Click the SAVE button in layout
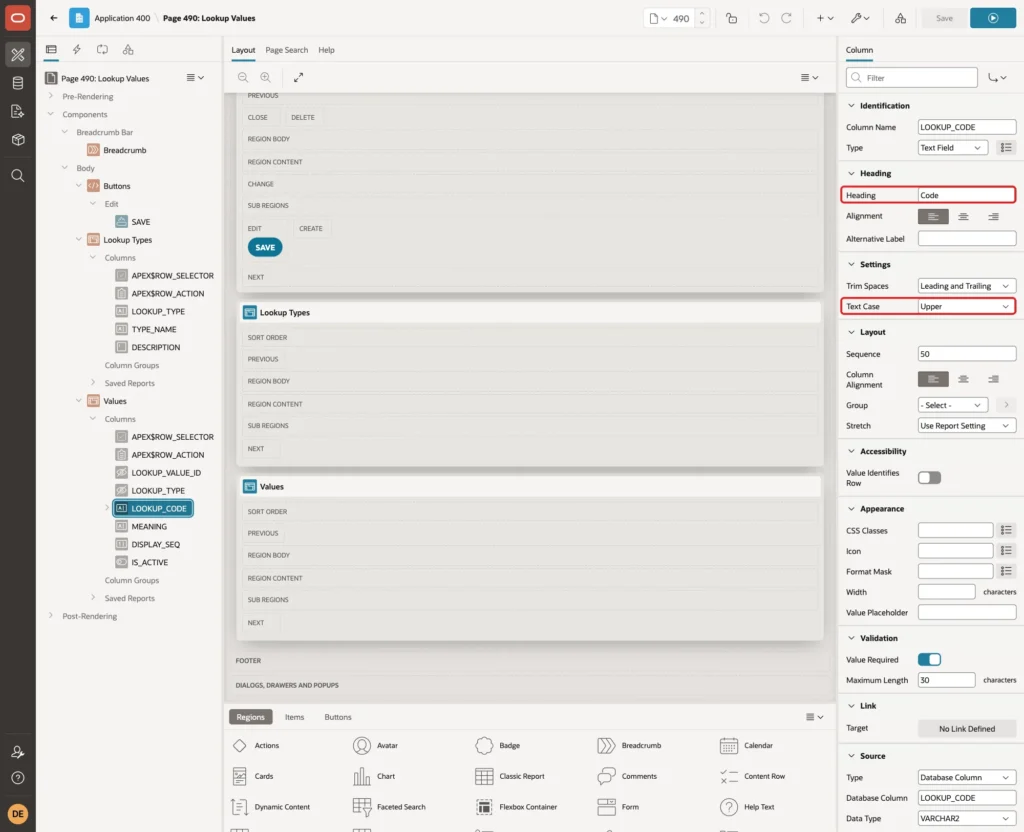 coord(264,248)
